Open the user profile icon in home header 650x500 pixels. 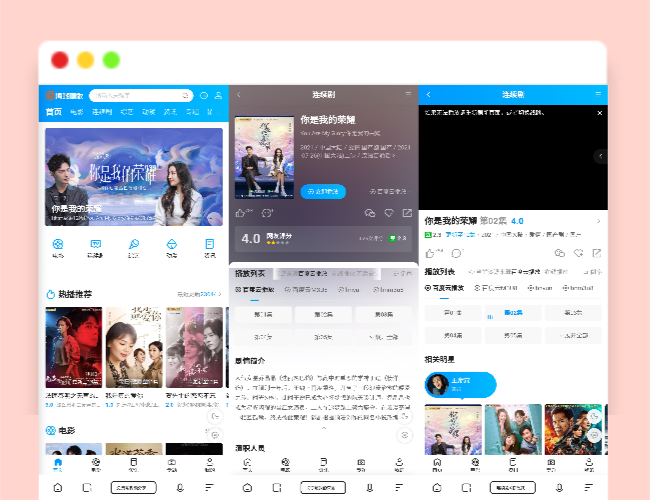tap(218, 95)
